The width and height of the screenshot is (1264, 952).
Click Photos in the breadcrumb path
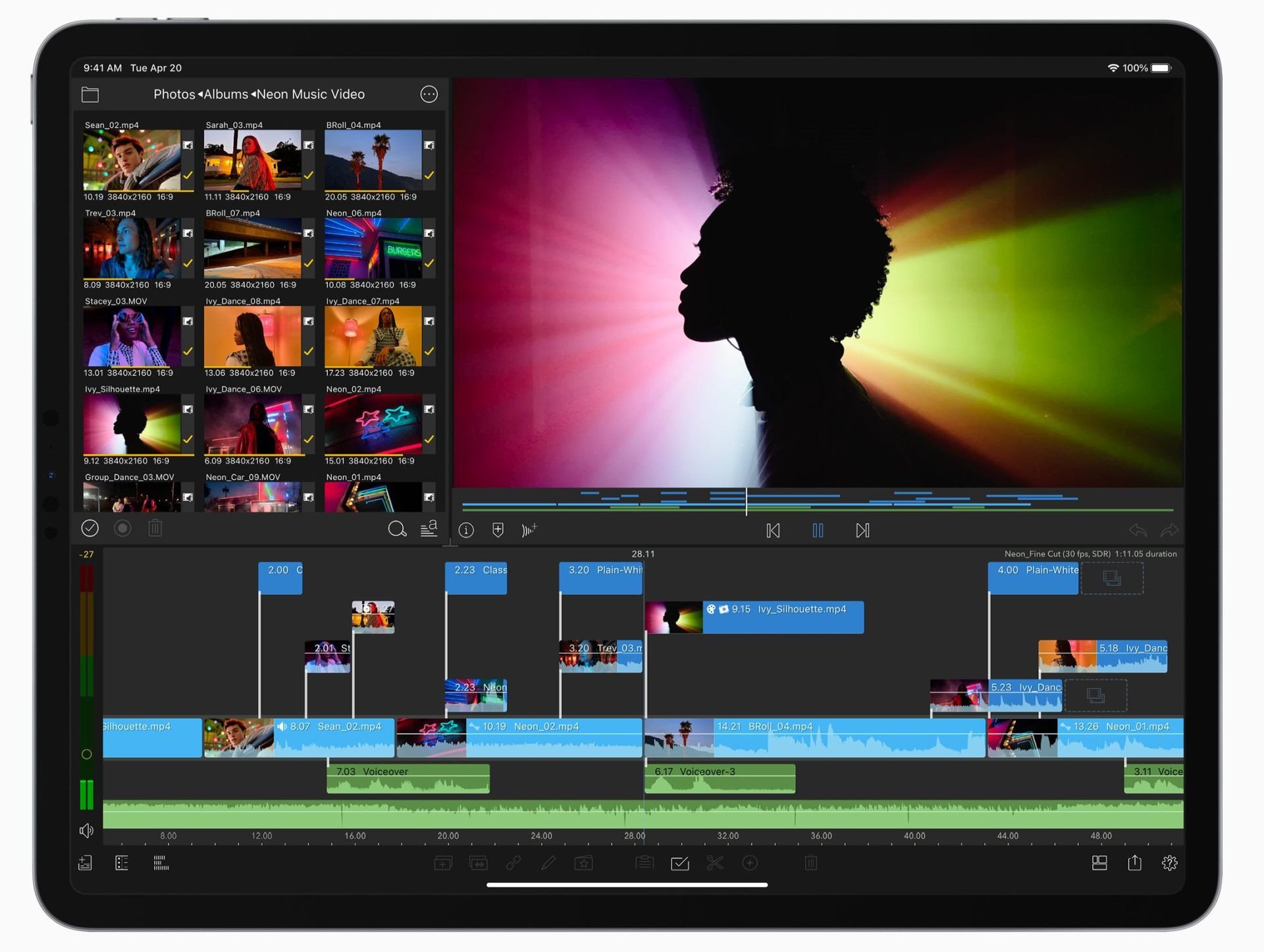174,94
